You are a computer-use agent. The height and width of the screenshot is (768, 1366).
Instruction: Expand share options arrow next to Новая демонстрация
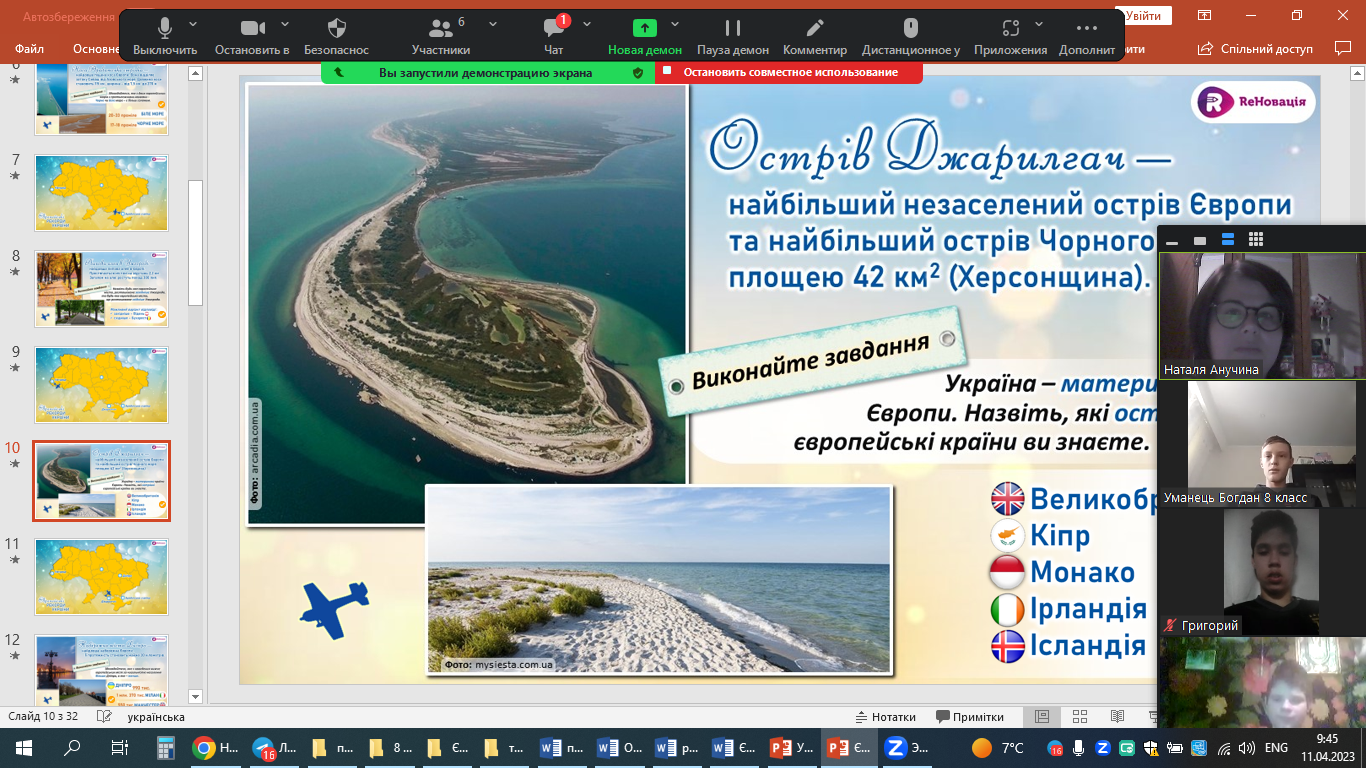pos(675,24)
